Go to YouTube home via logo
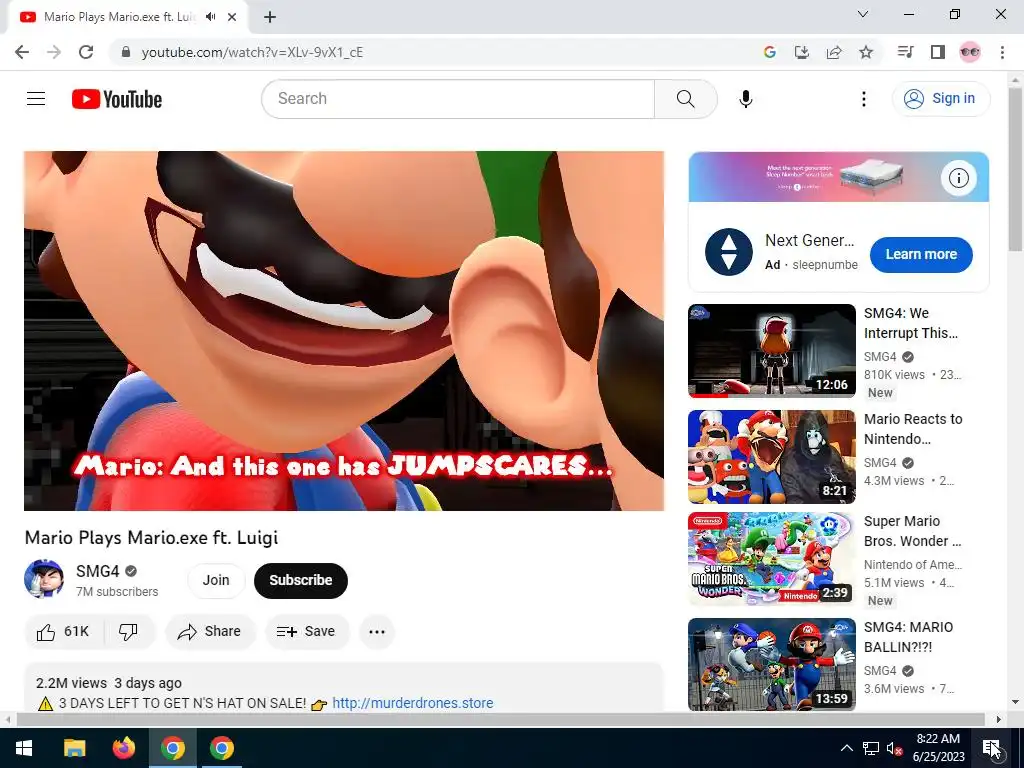Viewport: 1024px width, 768px height. tap(117, 99)
